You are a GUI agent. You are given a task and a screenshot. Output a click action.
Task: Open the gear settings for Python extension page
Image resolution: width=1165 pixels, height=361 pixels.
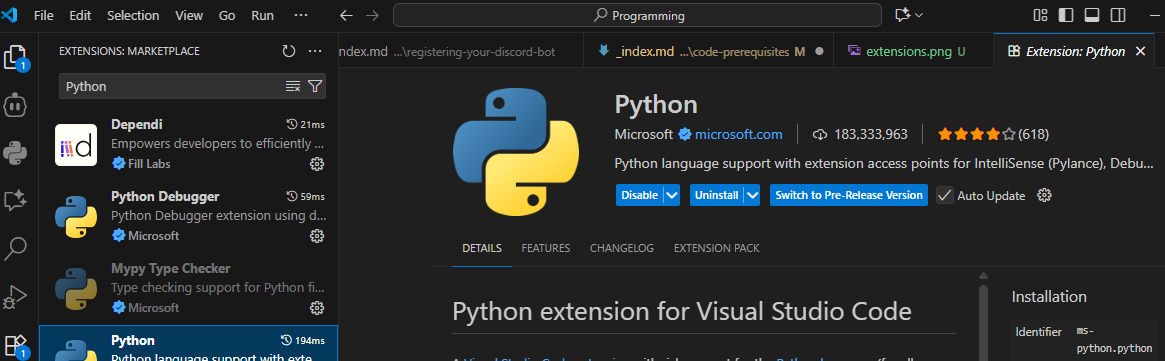pyautogui.click(x=1044, y=195)
